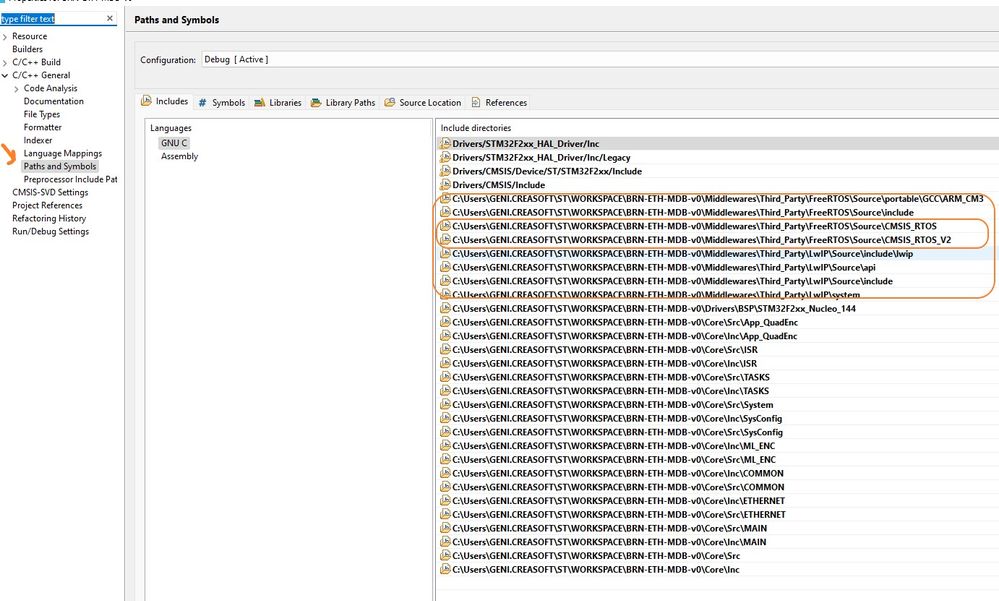Click folder icon of GCC\ARM_CM3 path

click(x=445, y=198)
